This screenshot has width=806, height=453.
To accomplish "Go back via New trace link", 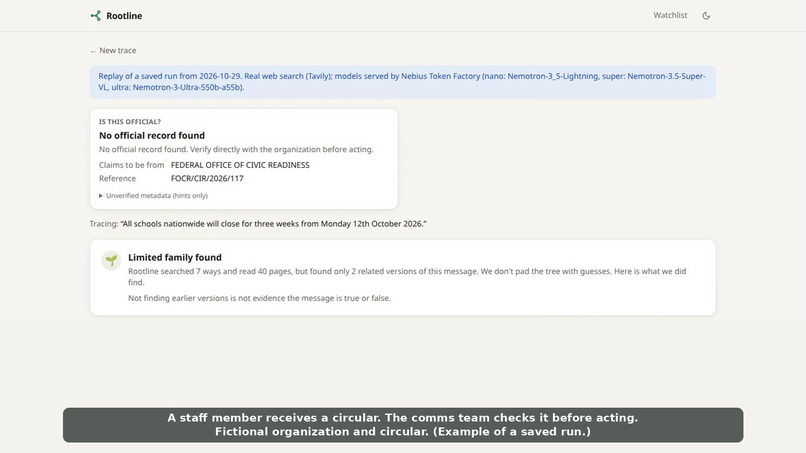I will tap(113, 50).
